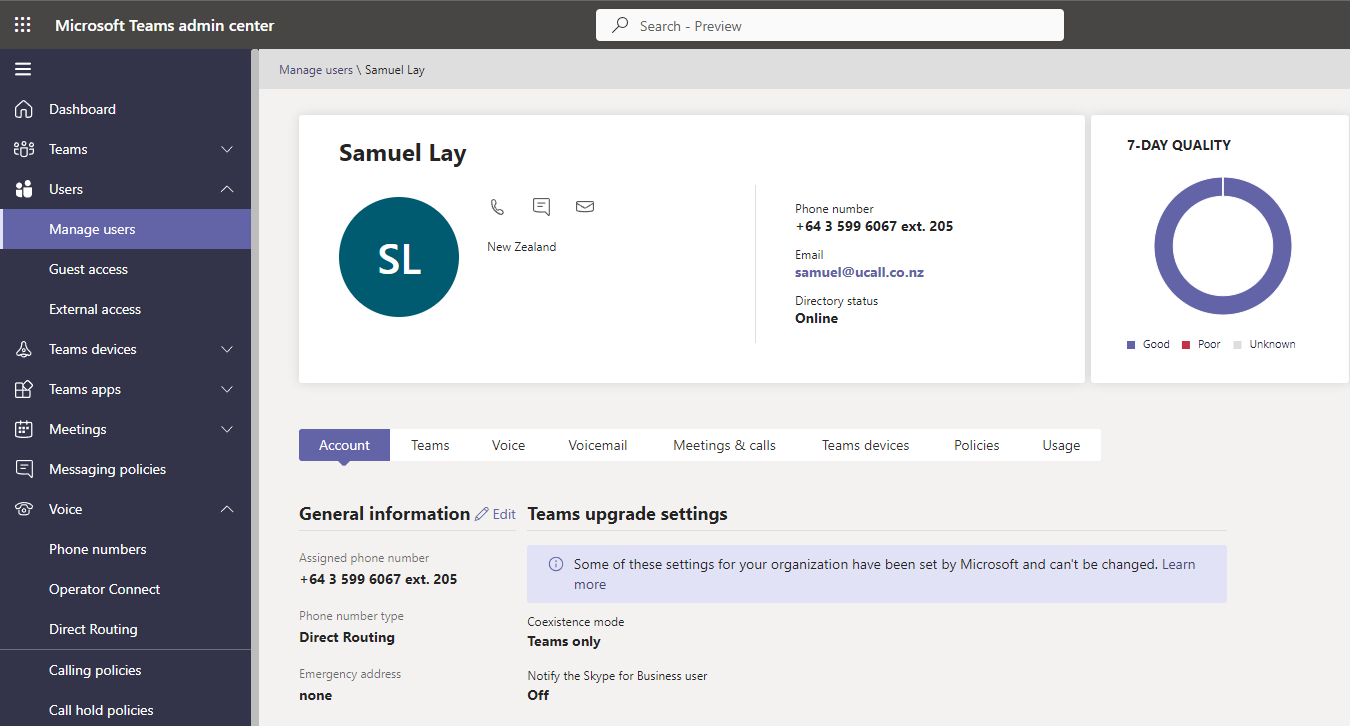Click the Microsoft Teams admin center title
The width and height of the screenshot is (1350, 726).
coord(164,25)
